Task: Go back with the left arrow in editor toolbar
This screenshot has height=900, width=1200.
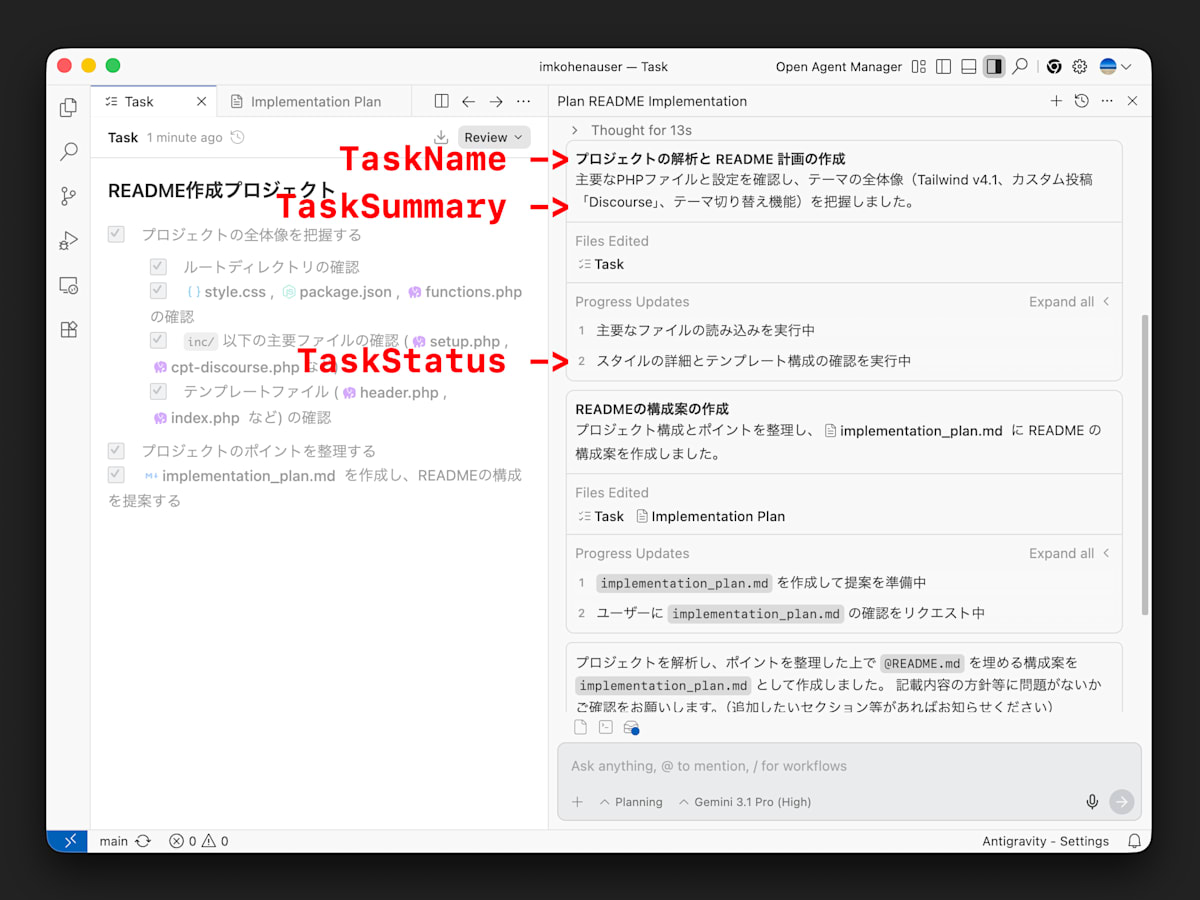Action: pyautogui.click(x=468, y=101)
